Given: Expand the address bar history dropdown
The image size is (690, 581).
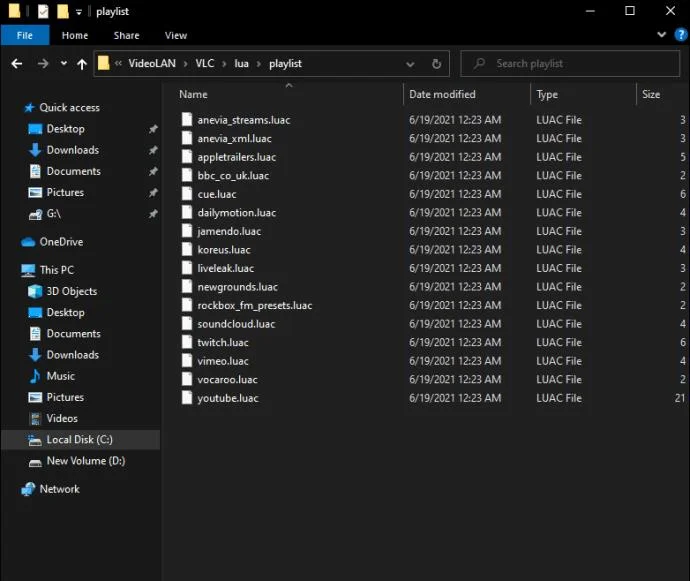Looking at the screenshot, I should pos(410,64).
